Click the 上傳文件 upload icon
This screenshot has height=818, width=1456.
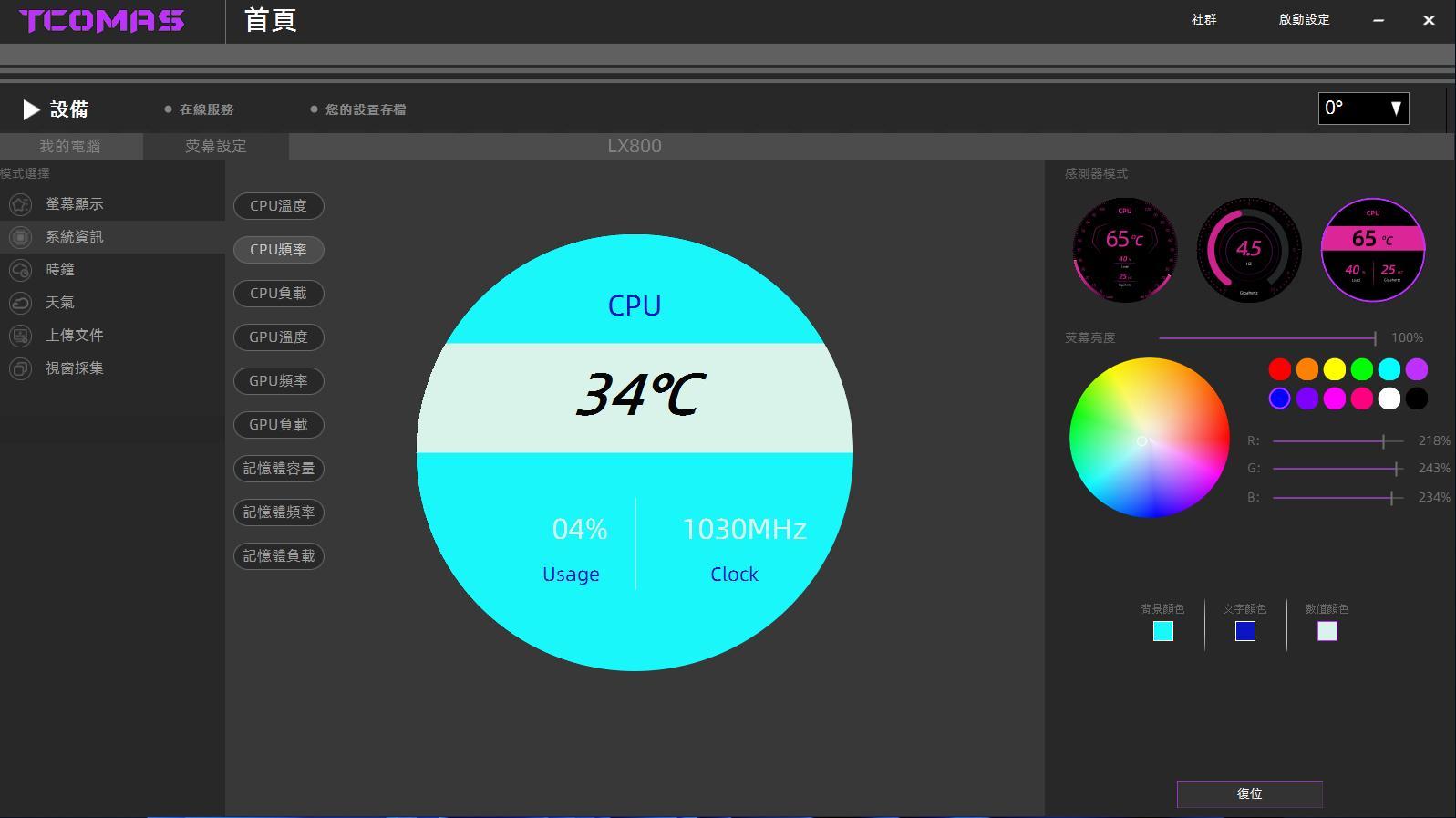click(x=20, y=336)
